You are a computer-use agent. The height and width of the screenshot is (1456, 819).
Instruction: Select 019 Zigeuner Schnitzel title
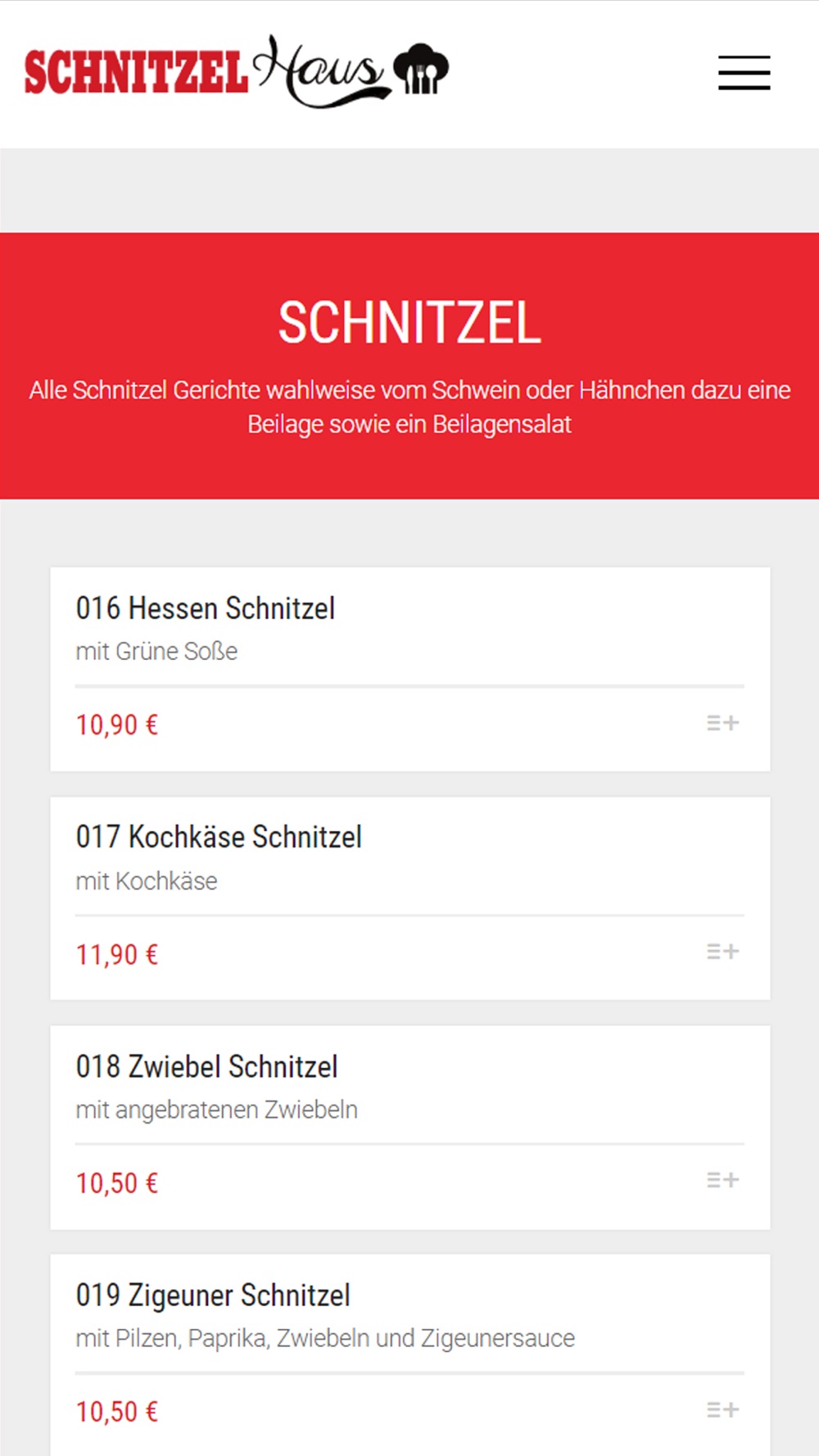[x=213, y=1295]
